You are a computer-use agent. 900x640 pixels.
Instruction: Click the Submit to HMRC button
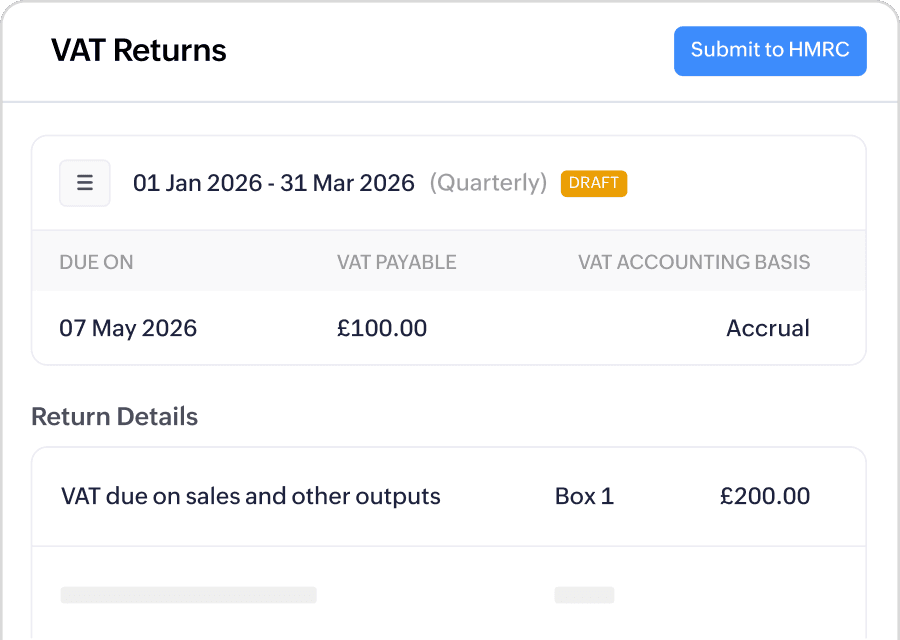pos(770,51)
